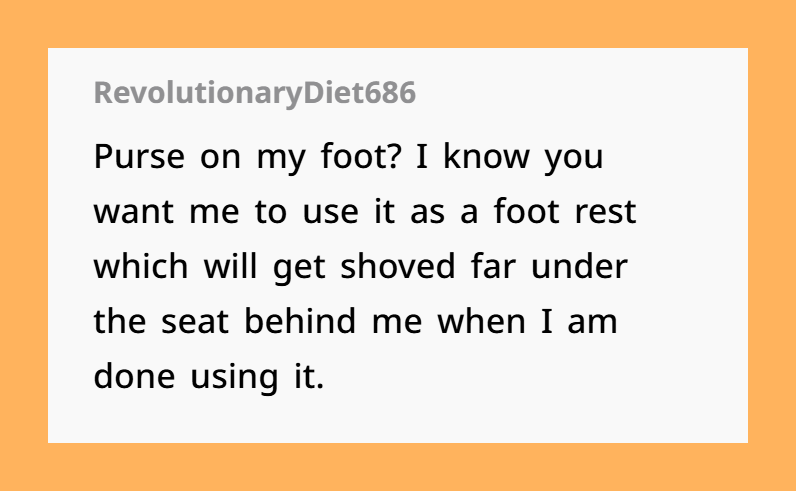Click the word "foot?" in the first line

pyautogui.click(x=361, y=156)
